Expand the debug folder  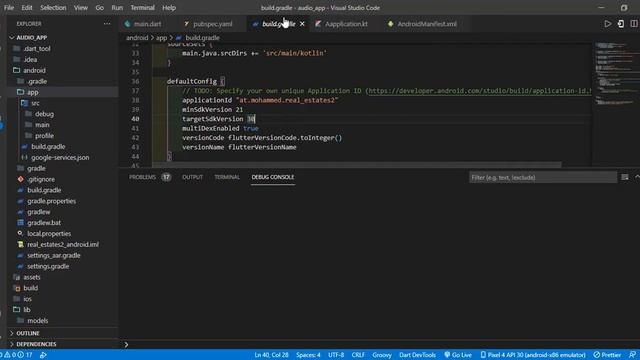(44, 114)
